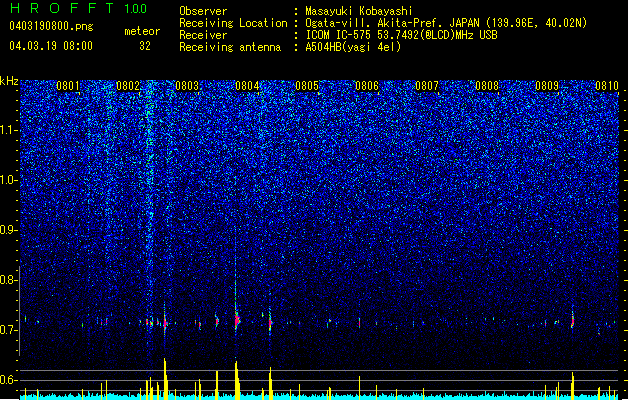Click the Ogata-vill. Akita-Pref. JAPAN location text
Screen dimensions: 629x400
coord(446,23)
